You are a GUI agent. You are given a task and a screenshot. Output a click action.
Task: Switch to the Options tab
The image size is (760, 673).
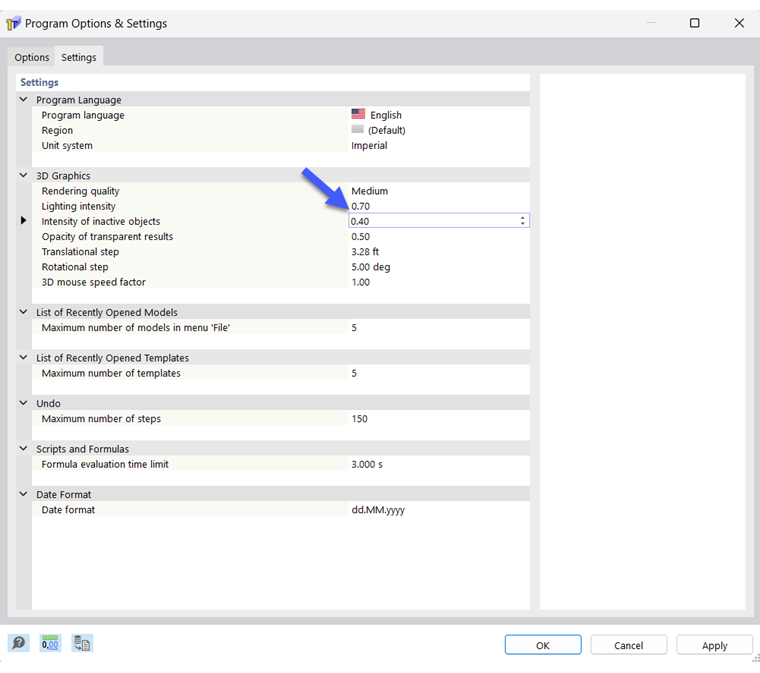coord(32,57)
